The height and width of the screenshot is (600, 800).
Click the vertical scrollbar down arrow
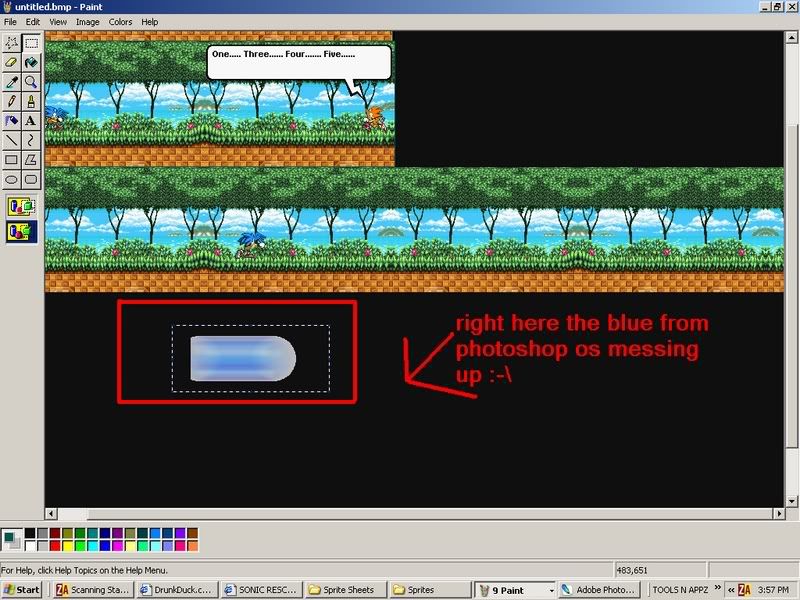point(791,501)
